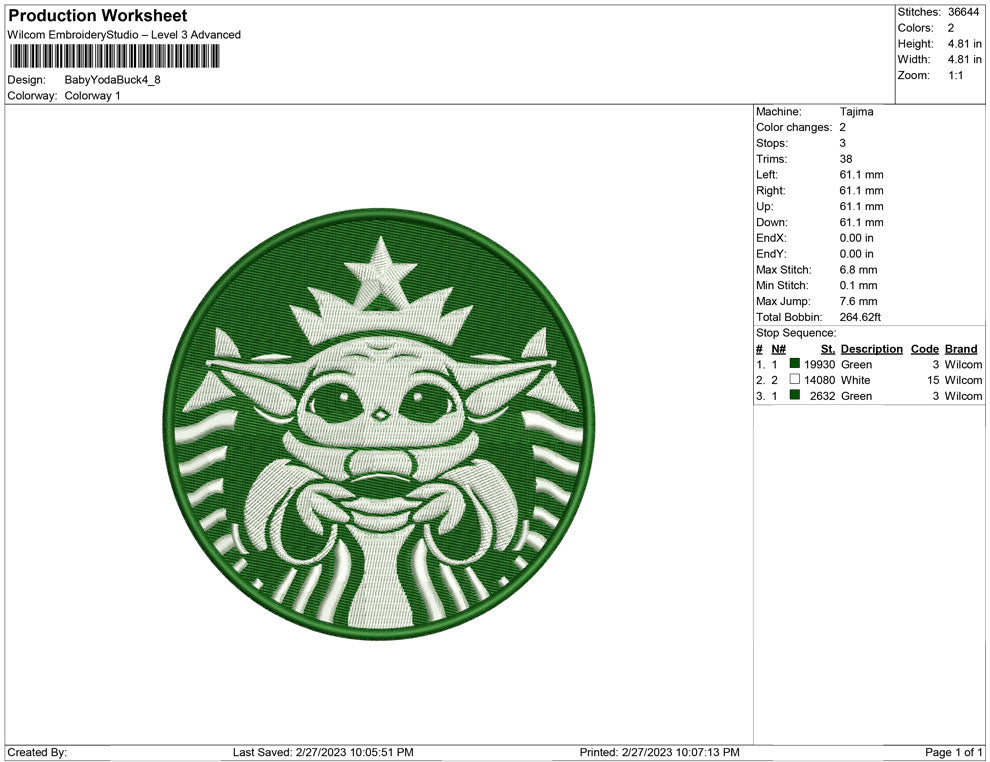Click the Stops value 3
The height and width of the screenshot is (762, 990).
coord(842,143)
